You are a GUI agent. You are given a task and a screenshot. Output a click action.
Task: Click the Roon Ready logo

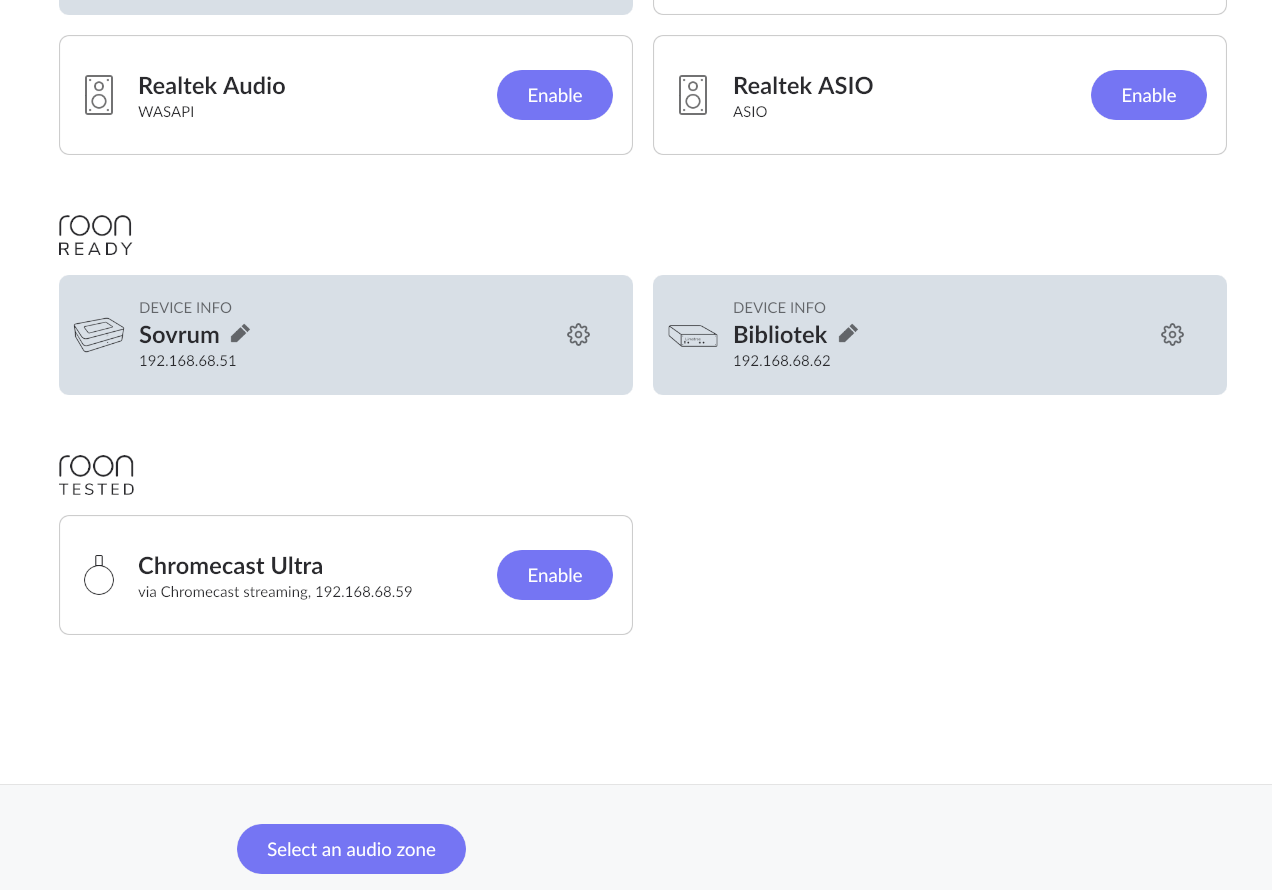pyautogui.click(x=96, y=235)
